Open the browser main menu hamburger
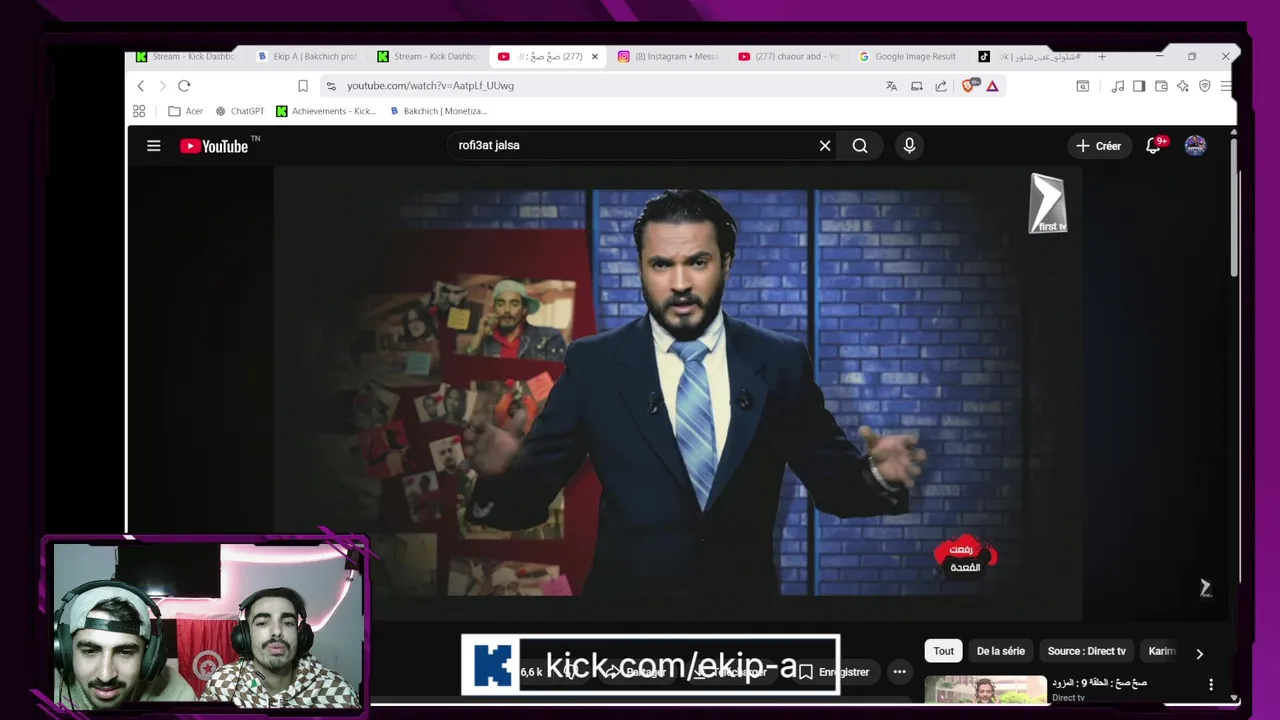Screen dimensions: 1280x720 pos(1226,86)
